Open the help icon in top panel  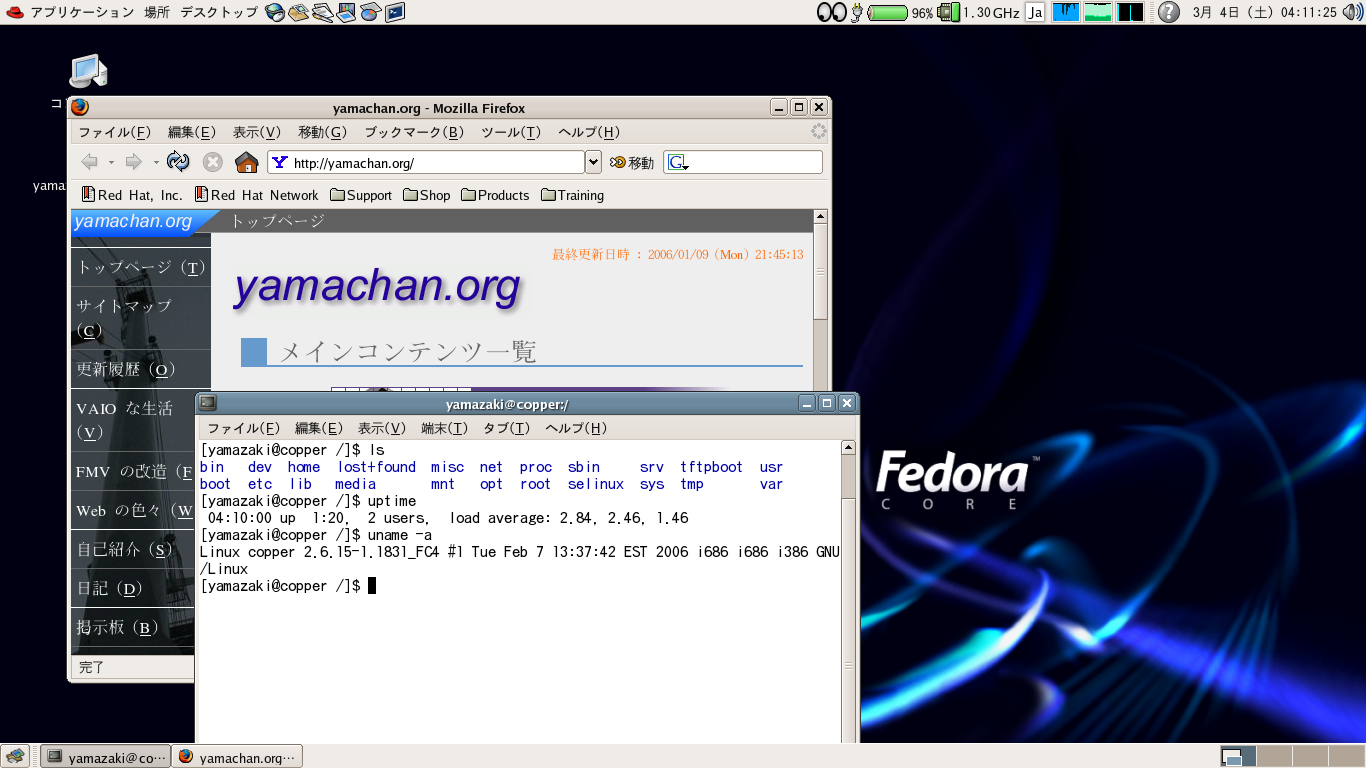[1168, 13]
